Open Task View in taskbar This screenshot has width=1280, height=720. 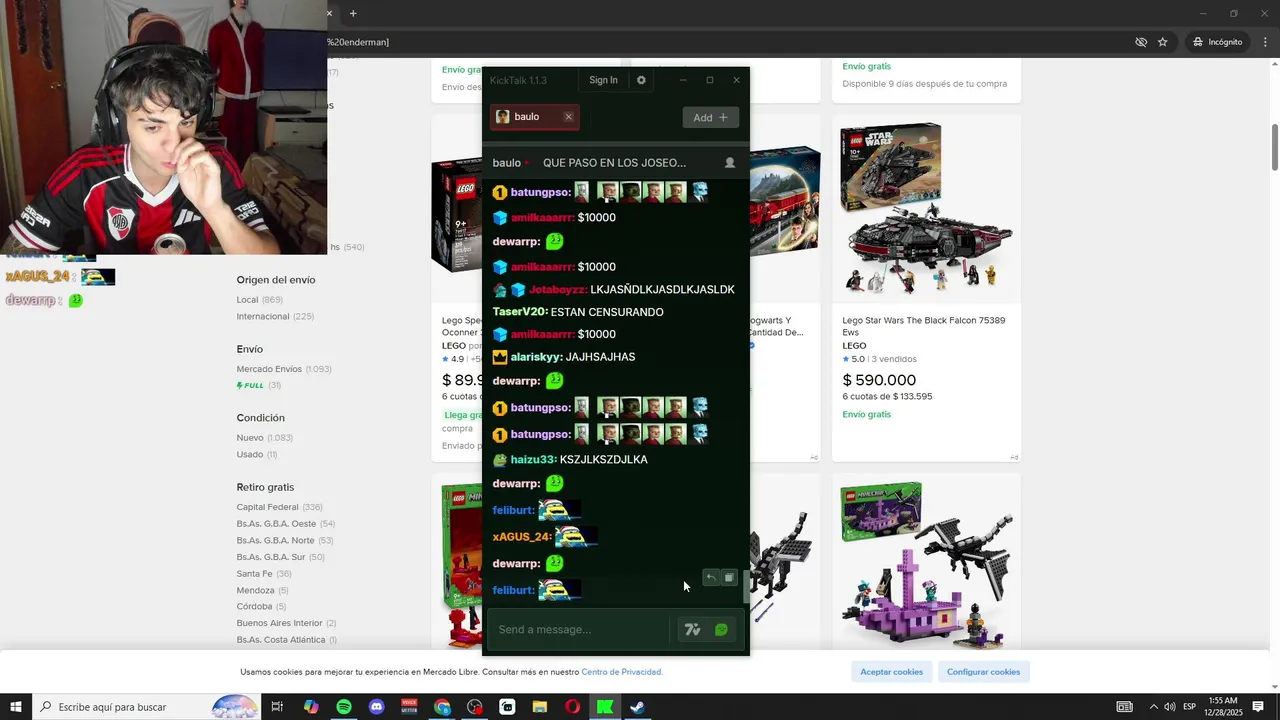click(x=277, y=707)
